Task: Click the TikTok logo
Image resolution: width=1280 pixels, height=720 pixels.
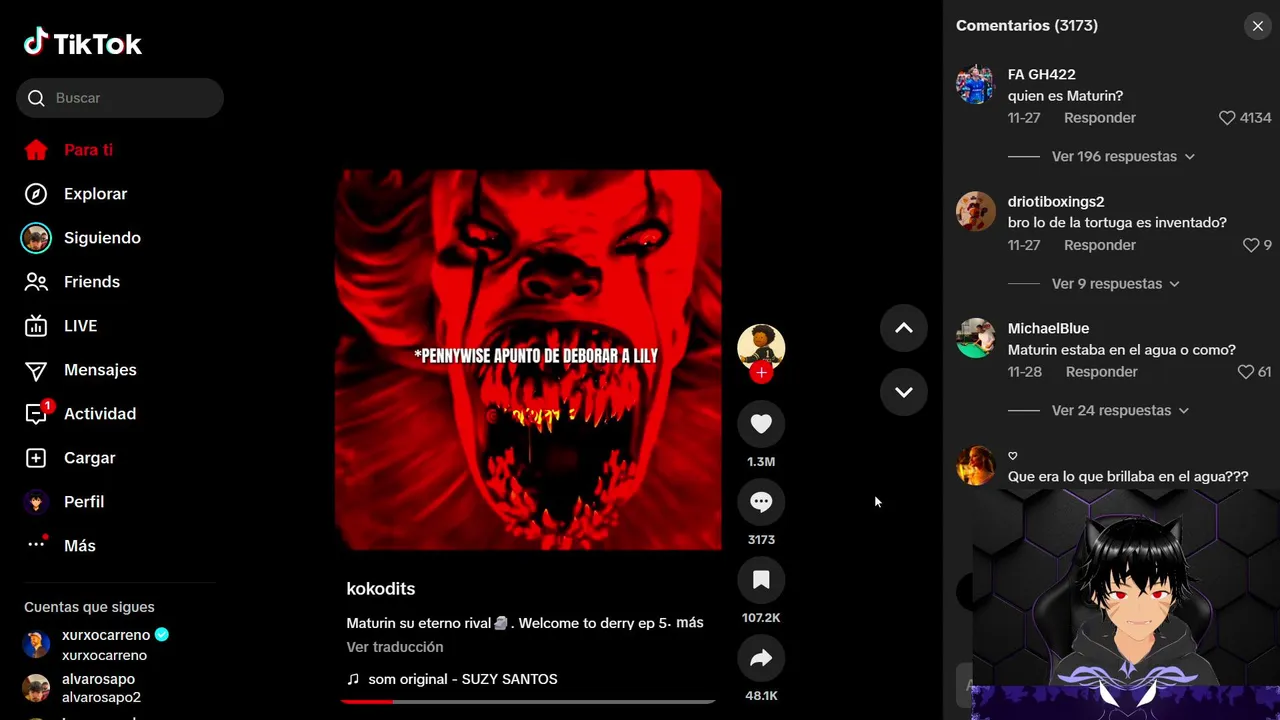Action: [83, 42]
